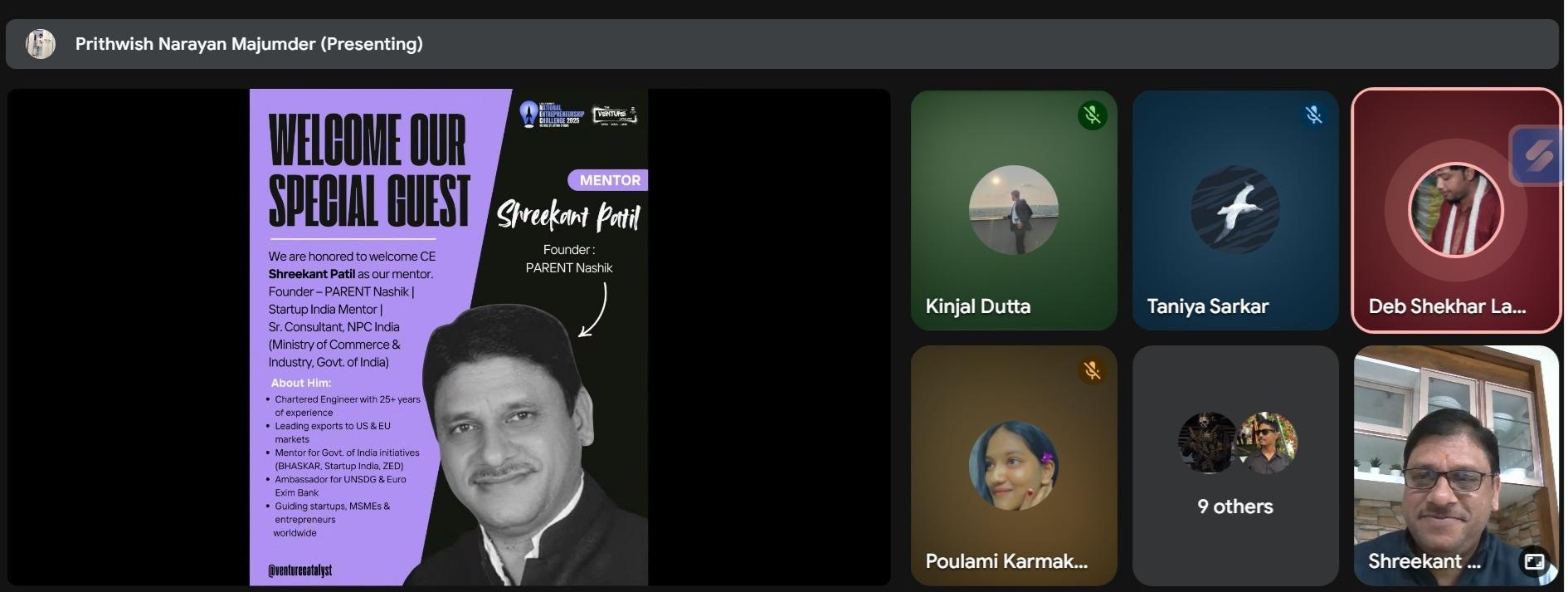Open the 9 others participants tile

pos(1235,466)
